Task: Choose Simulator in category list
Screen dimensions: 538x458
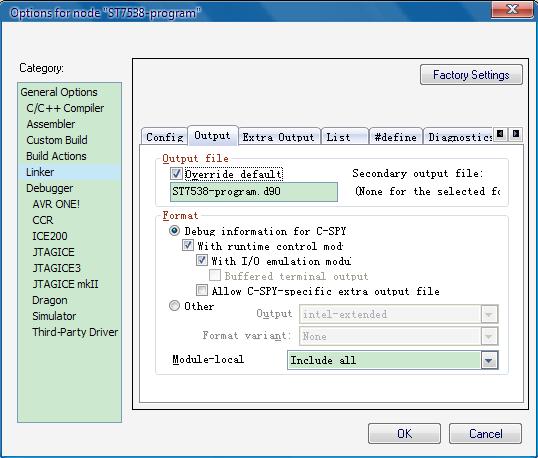Action: pyautogui.click(x=54, y=316)
